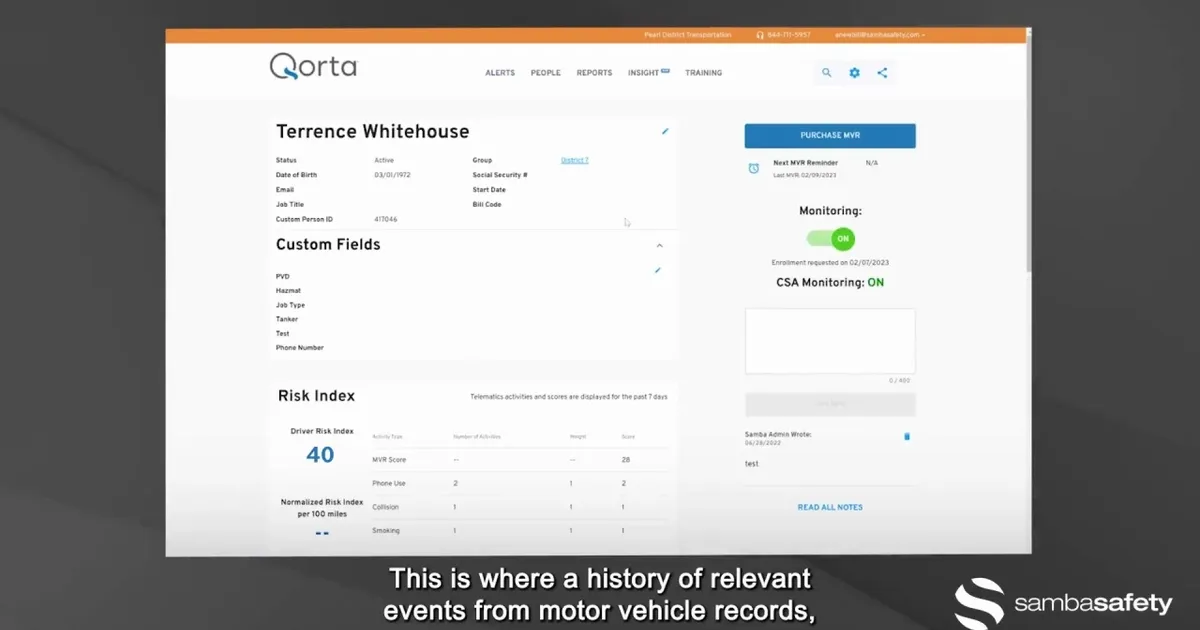
Task: Open the INSIGHT menu
Action: point(648,73)
